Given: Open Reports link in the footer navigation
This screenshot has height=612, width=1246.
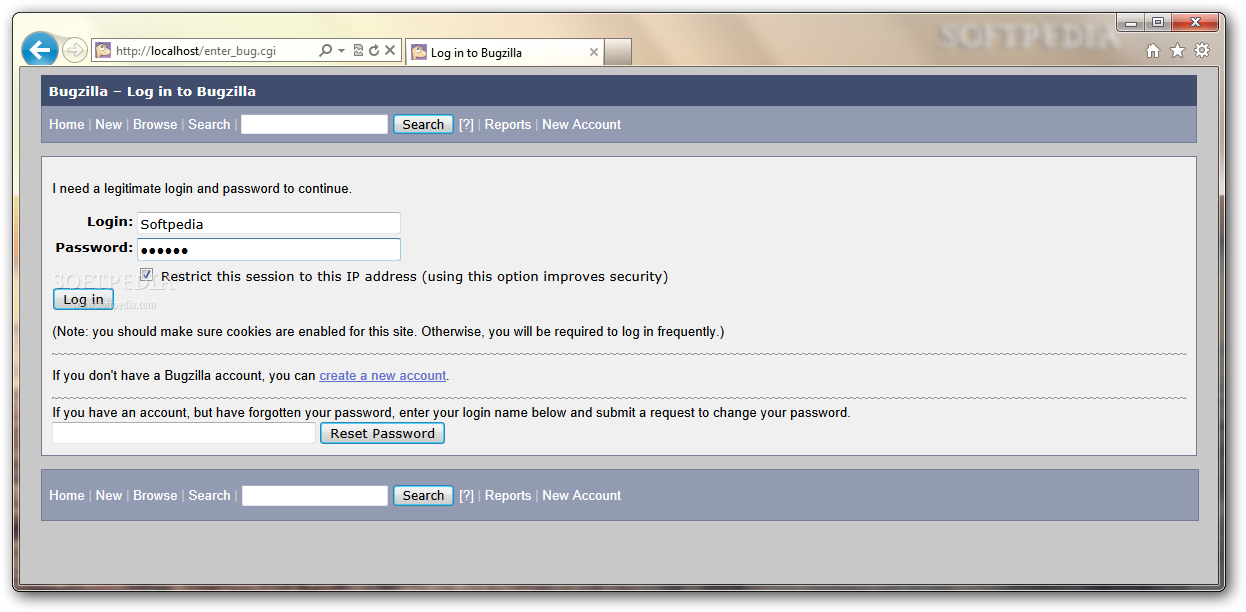Looking at the screenshot, I should coord(508,495).
